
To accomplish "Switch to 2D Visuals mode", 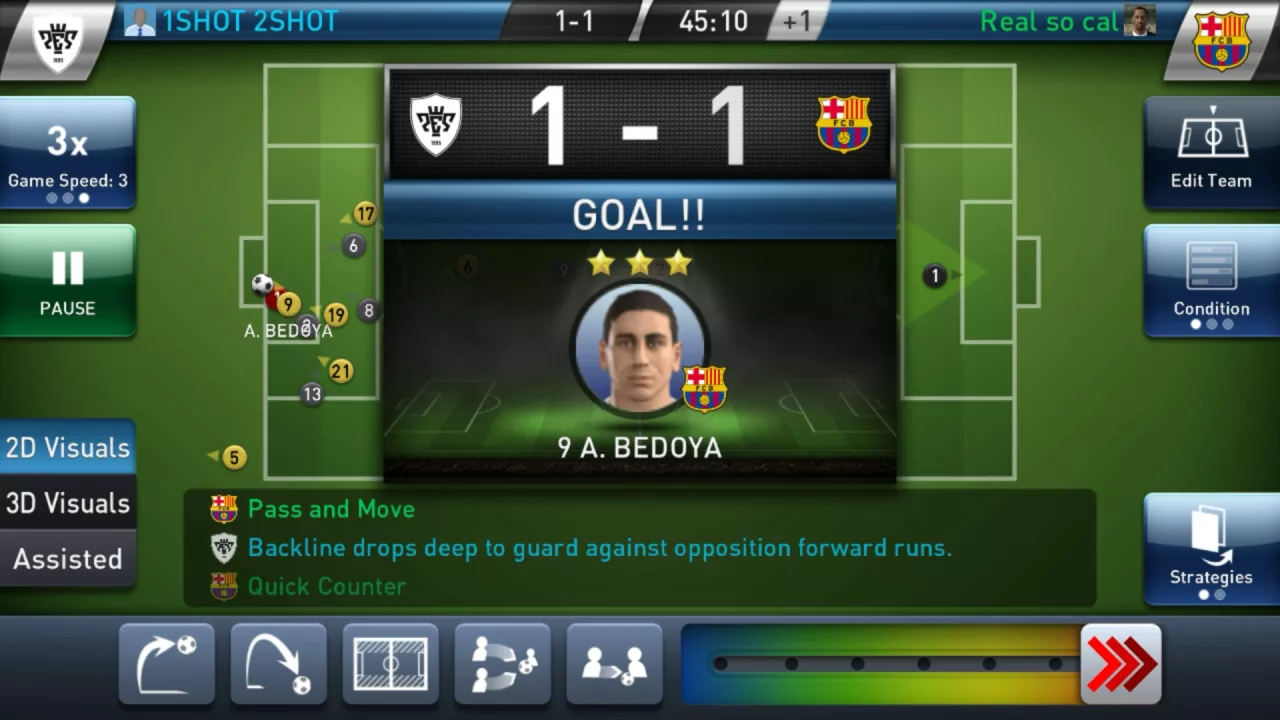I will [x=67, y=447].
